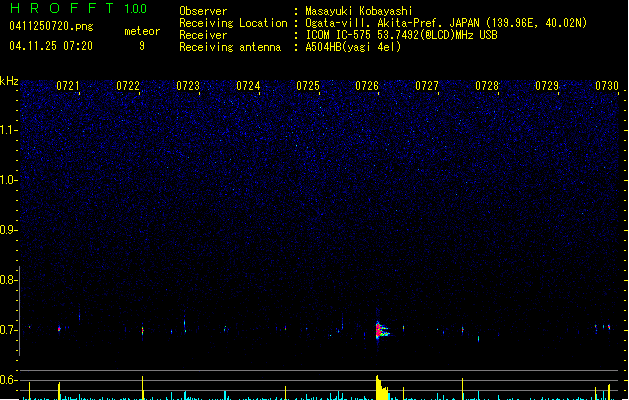Click the 0.9 kHz axis label
The height and width of the screenshot is (400, 629).
point(8,230)
